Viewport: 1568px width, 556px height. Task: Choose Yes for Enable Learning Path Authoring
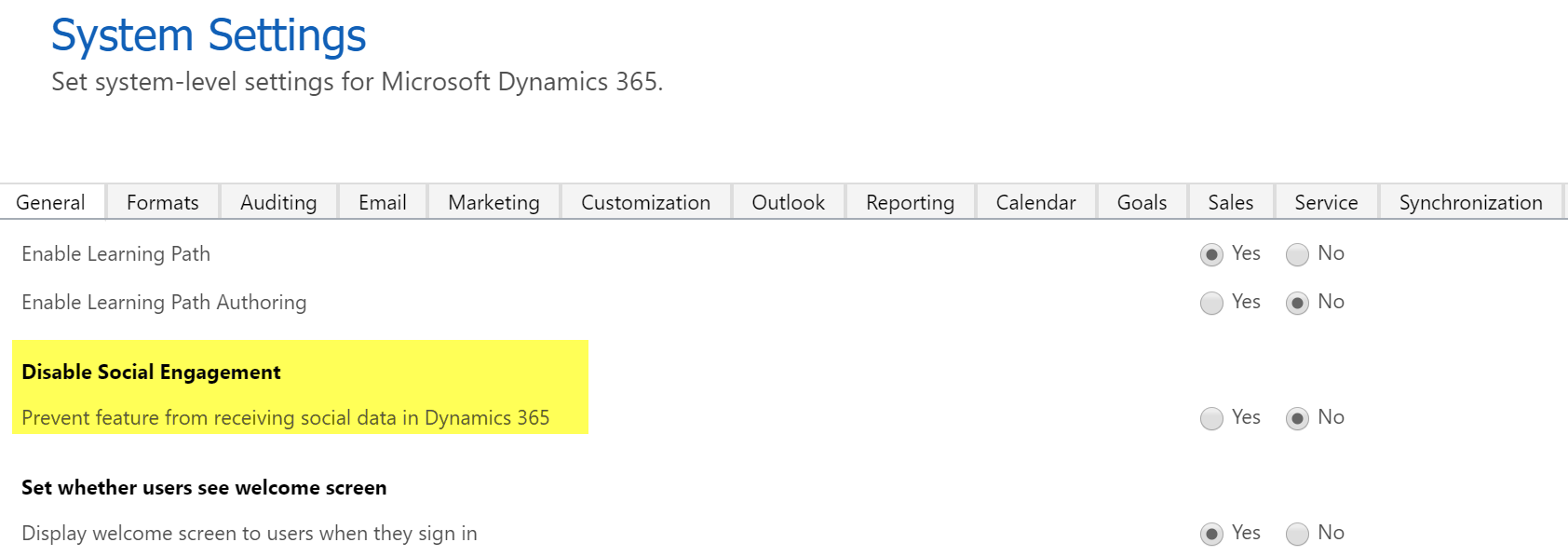1211,303
